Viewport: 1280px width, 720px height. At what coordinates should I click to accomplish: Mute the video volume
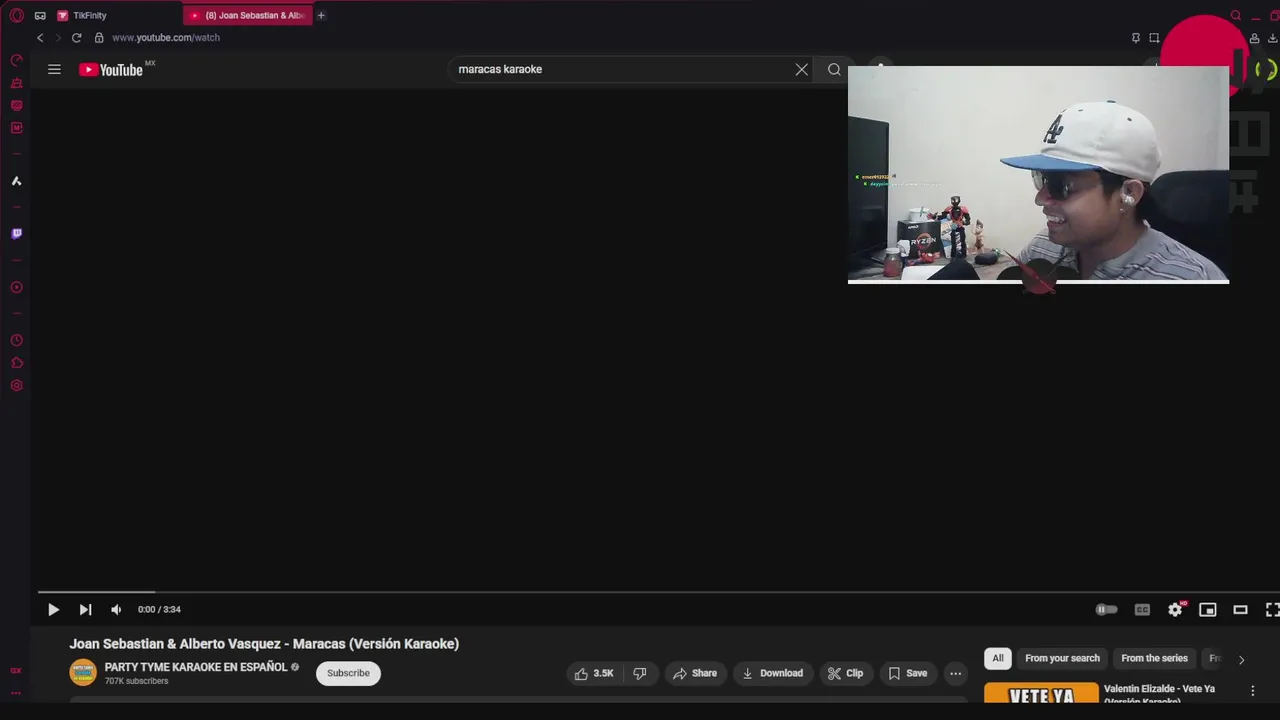[116, 609]
